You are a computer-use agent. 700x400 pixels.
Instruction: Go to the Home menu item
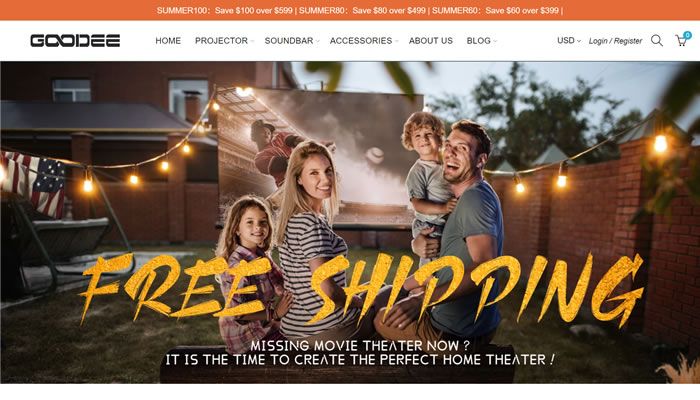pyautogui.click(x=168, y=41)
